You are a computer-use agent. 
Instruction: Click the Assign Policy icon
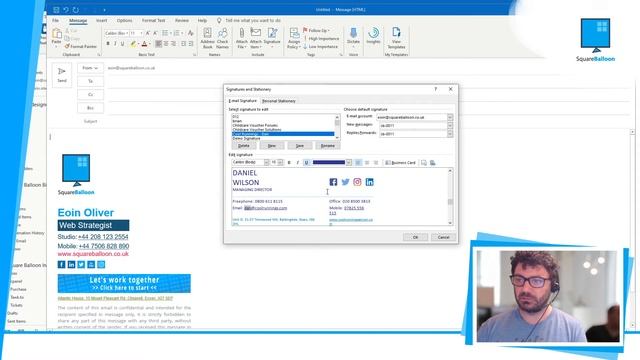[x=294, y=33]
